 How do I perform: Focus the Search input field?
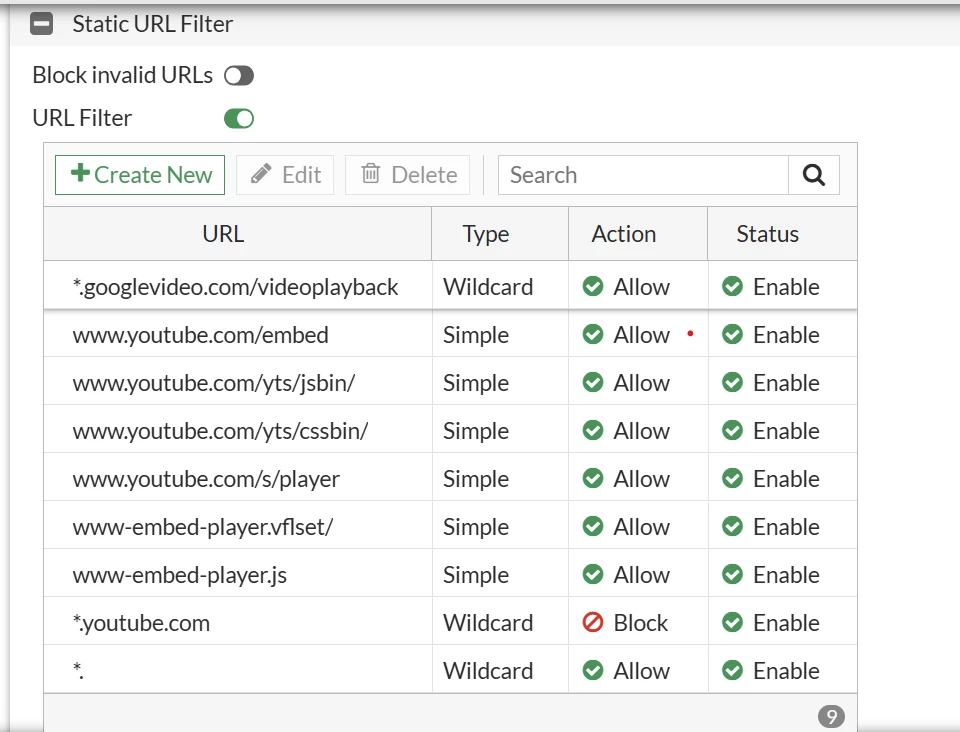[x=643, y=175]
